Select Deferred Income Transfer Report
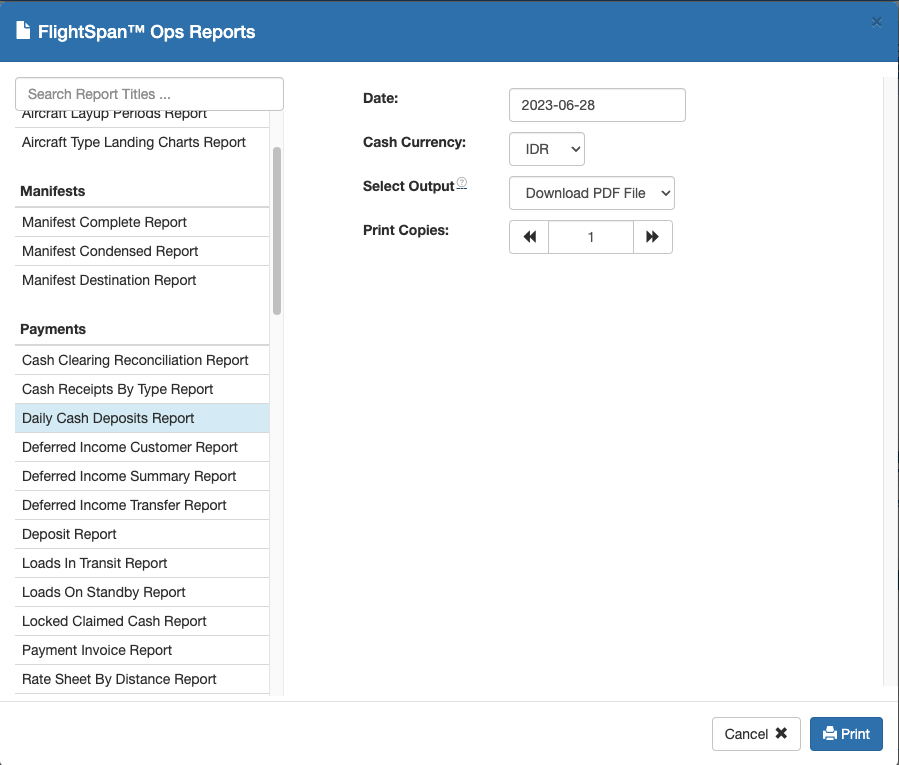Image resolution: width=899 pixels, height=765 pixels. pyautogui.click(x=142, y=505)
